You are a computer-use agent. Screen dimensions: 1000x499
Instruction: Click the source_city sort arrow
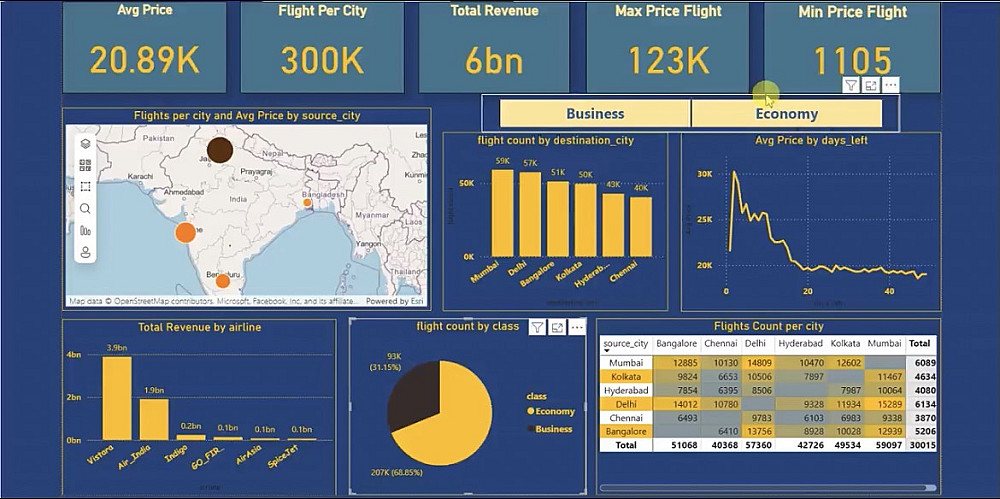(608, 351)
